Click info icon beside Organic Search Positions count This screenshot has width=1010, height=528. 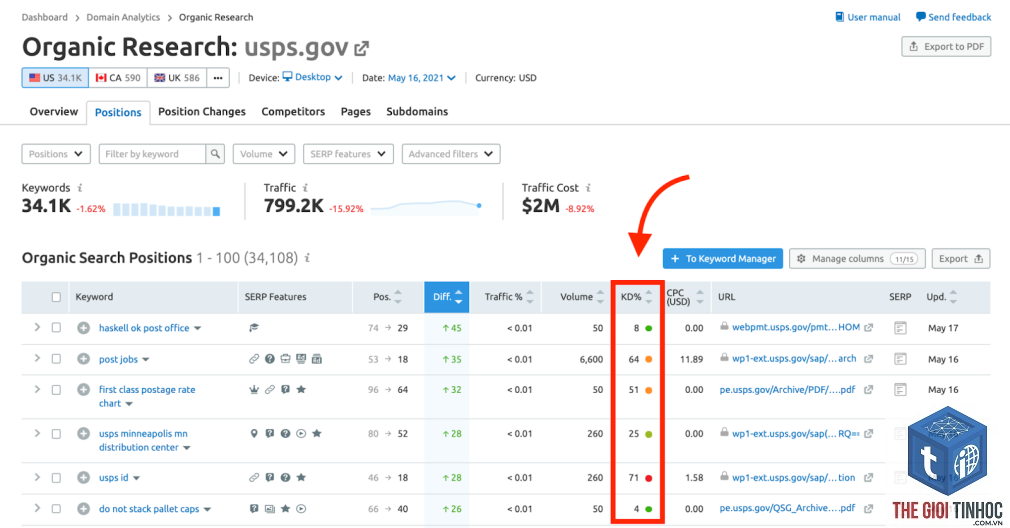pyautogui.click(x=307, y=258)
